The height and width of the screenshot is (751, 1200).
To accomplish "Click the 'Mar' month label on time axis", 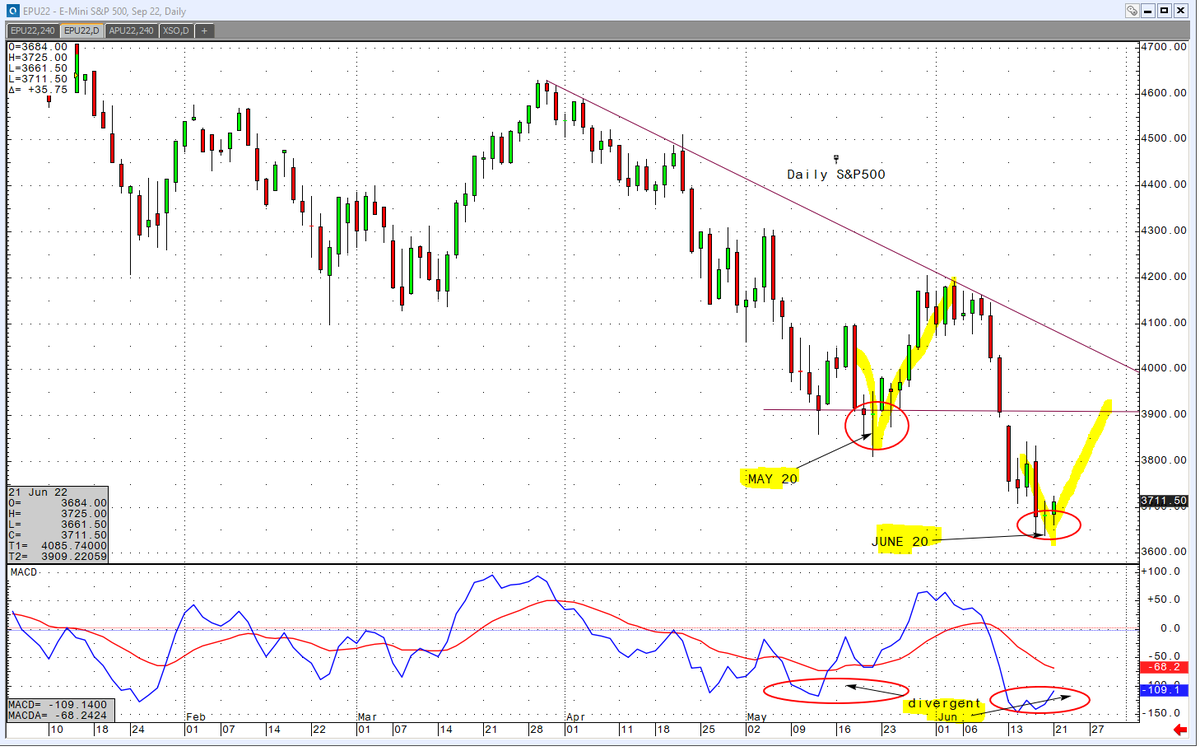I will pos(367,717).
